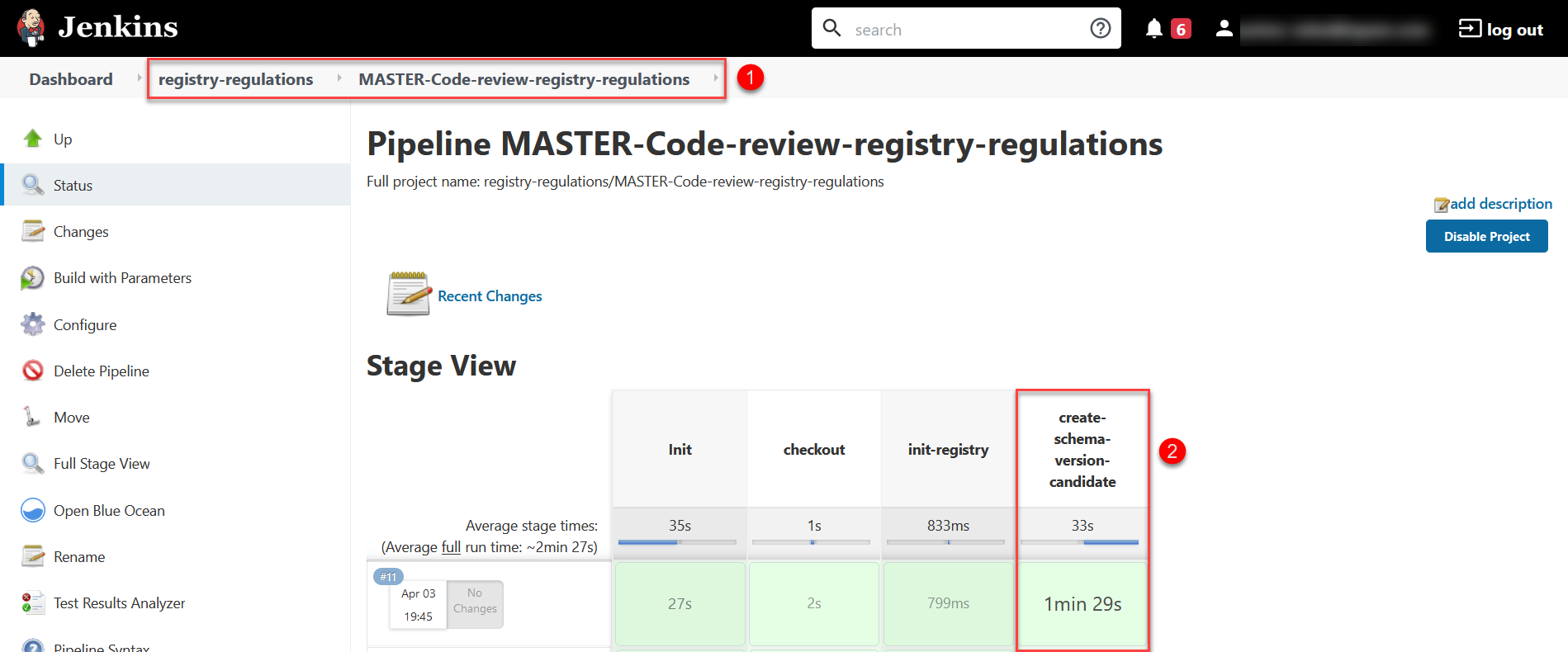1568x652 pixels.
Task: Click the Recent Changes notepad icon
Action: coord(409,295)
